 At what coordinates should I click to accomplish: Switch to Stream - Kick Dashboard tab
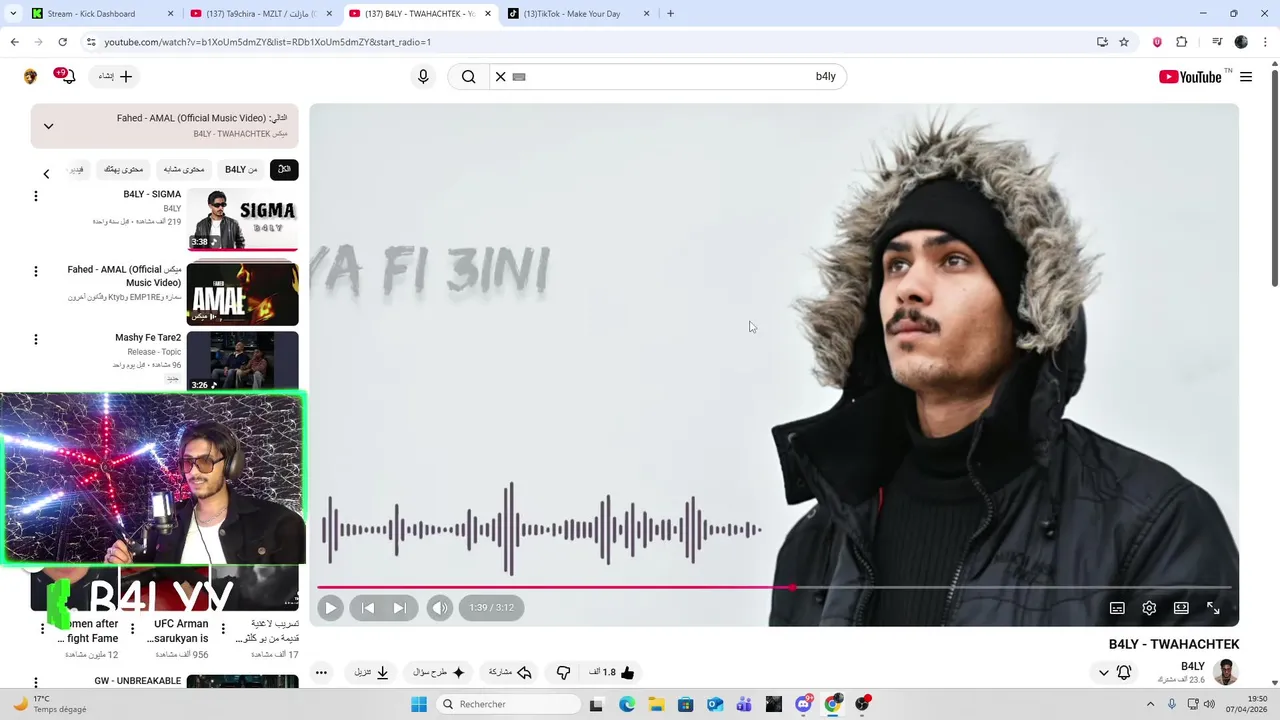(x=103, y=14)
